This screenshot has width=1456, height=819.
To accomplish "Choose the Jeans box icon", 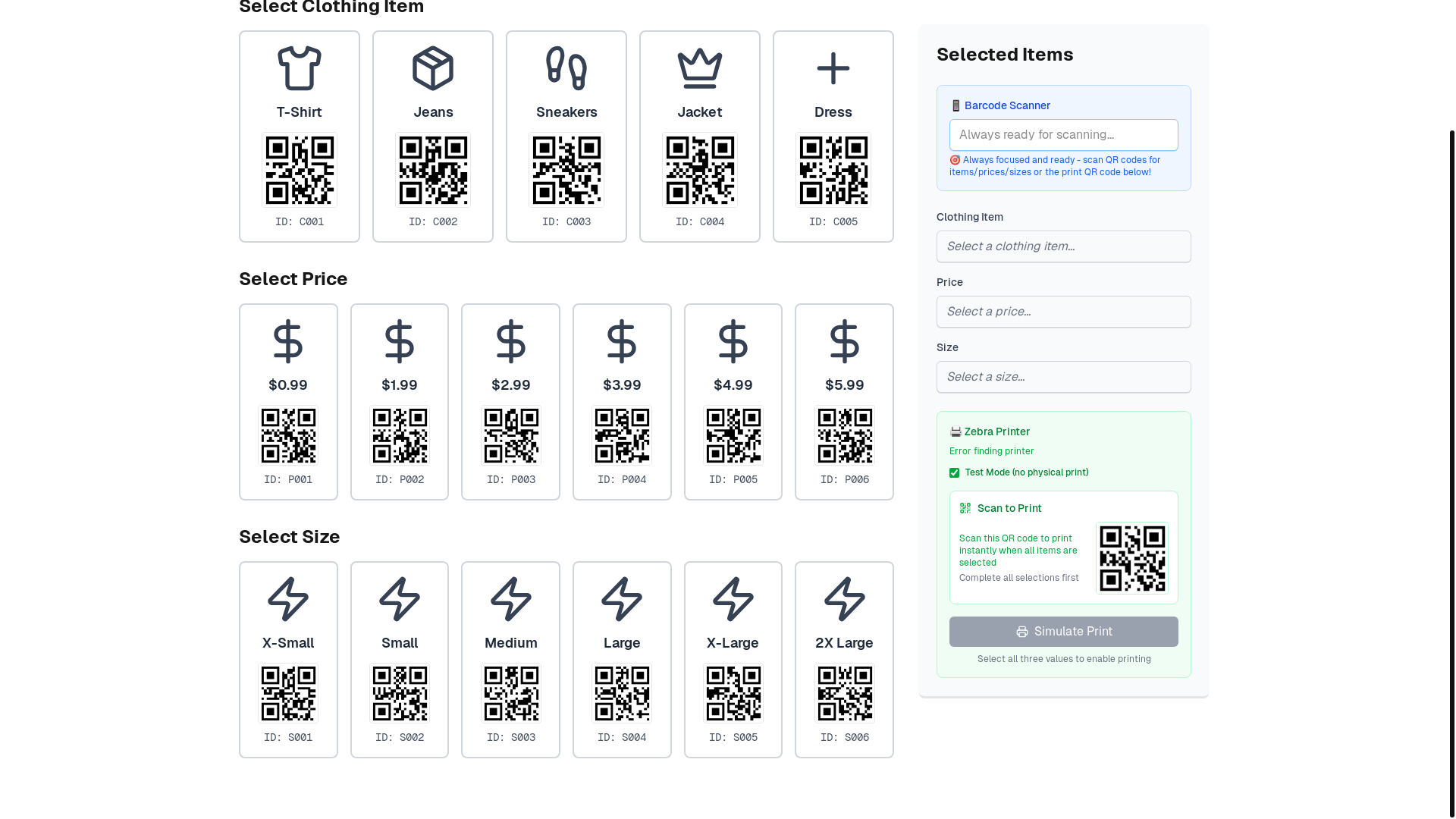I will point(433,68).
